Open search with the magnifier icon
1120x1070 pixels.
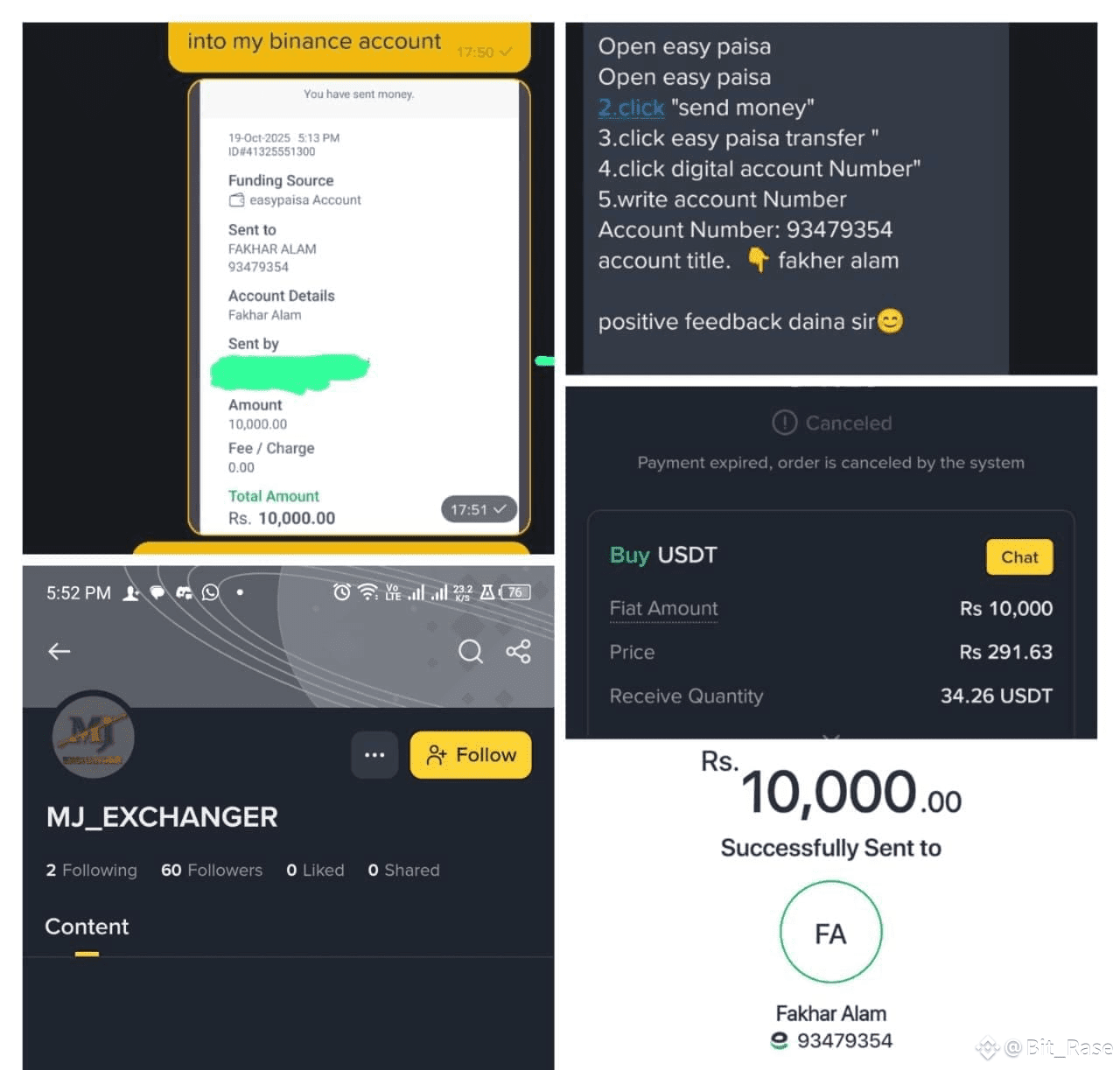coord(471,651)
